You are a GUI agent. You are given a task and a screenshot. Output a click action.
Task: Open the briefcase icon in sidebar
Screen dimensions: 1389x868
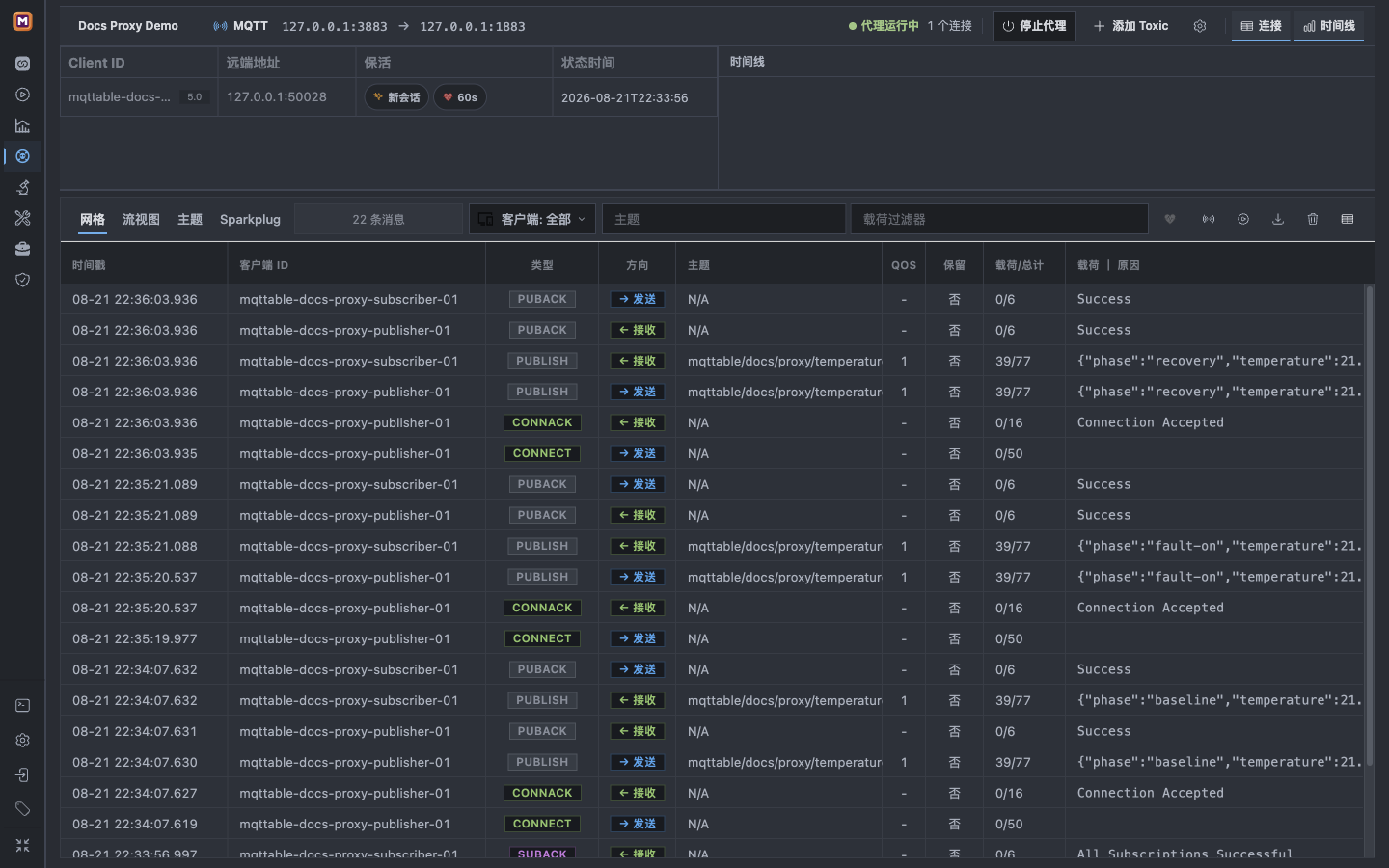tap(22, 249)
